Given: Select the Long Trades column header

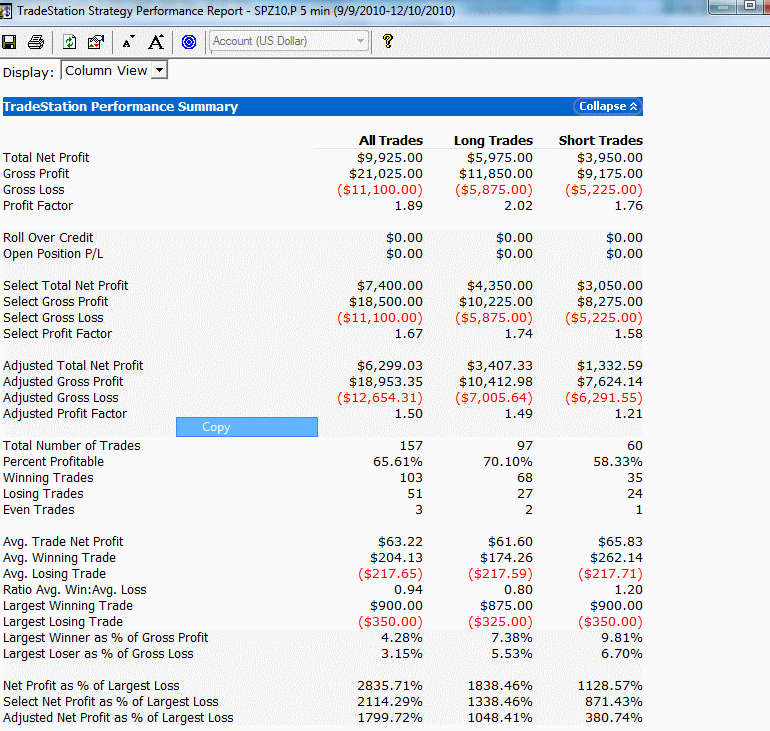Looking at the screenshot, I should (x=493, y=140).
